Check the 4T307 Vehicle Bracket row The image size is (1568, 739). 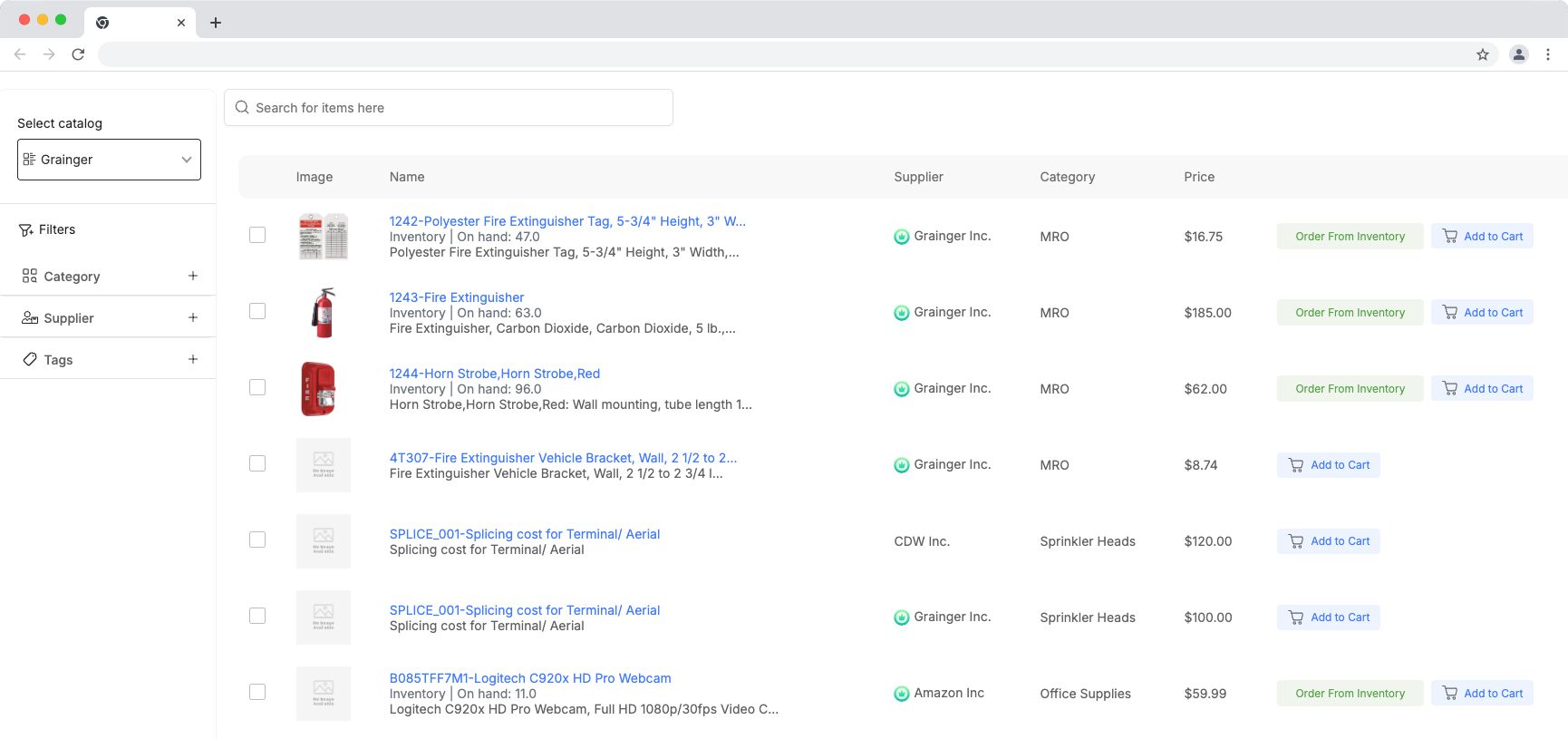pos(257,463)
